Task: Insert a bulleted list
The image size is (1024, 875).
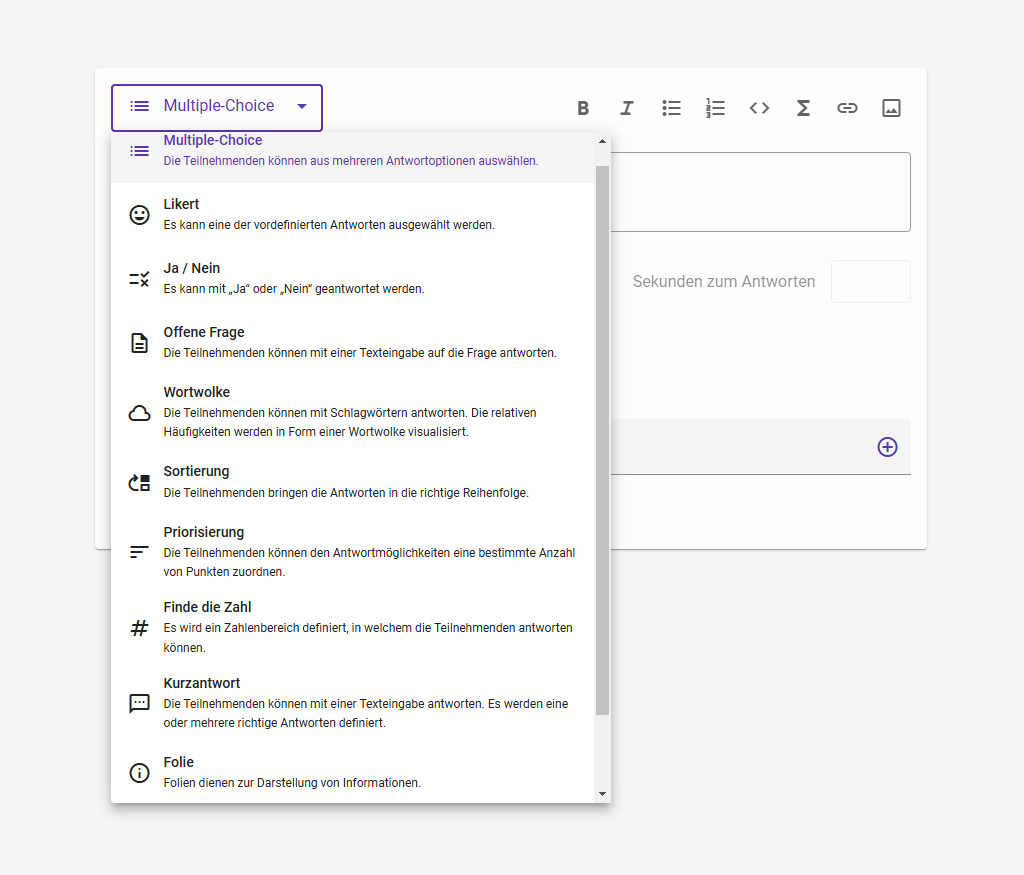Action: (671, 108)
